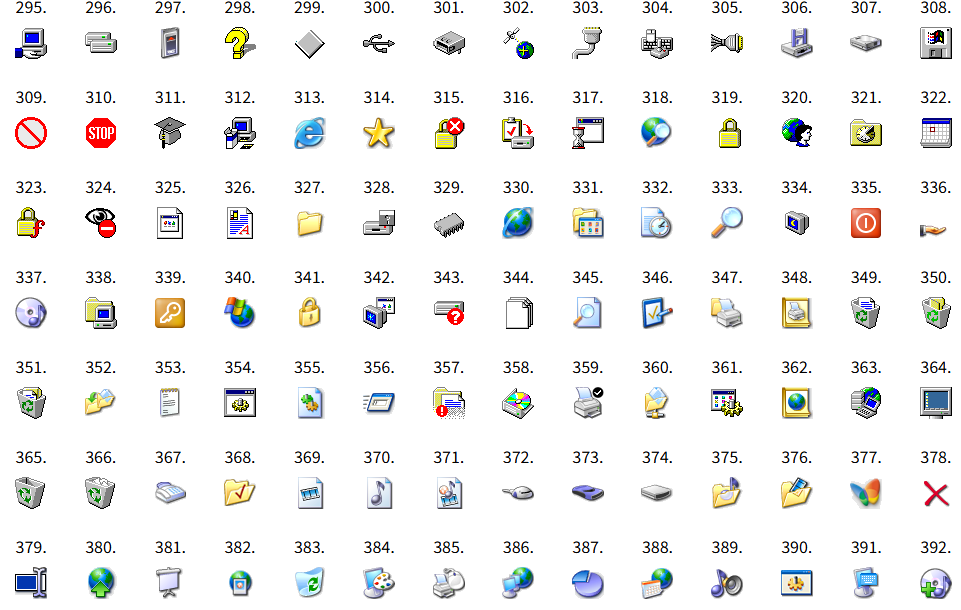
Task: Click the yellow question mark icon 298
Action: pos(240,44)
